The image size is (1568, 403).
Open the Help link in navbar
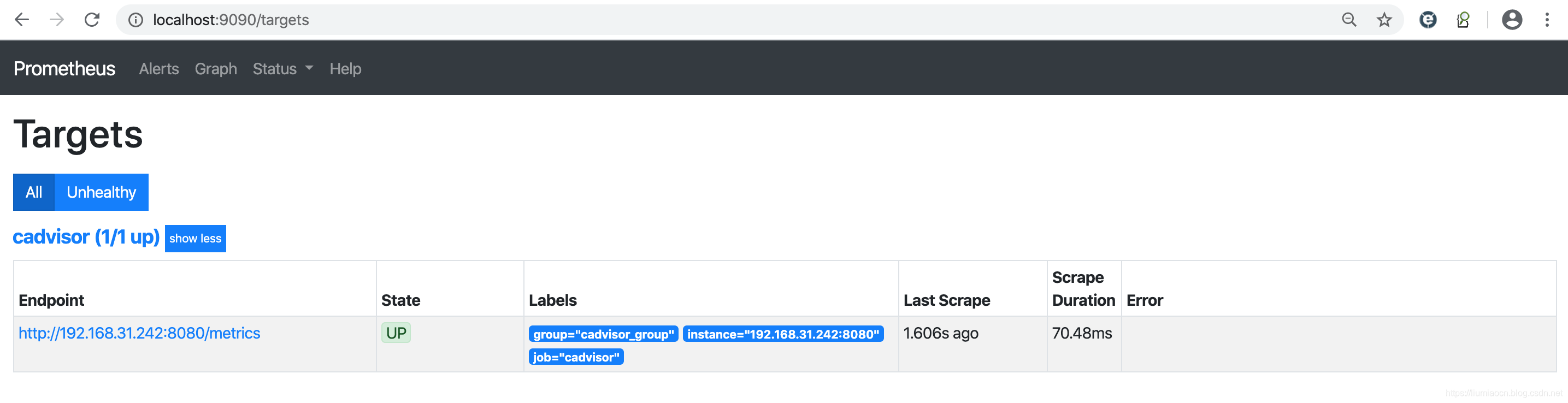point(345,69)
